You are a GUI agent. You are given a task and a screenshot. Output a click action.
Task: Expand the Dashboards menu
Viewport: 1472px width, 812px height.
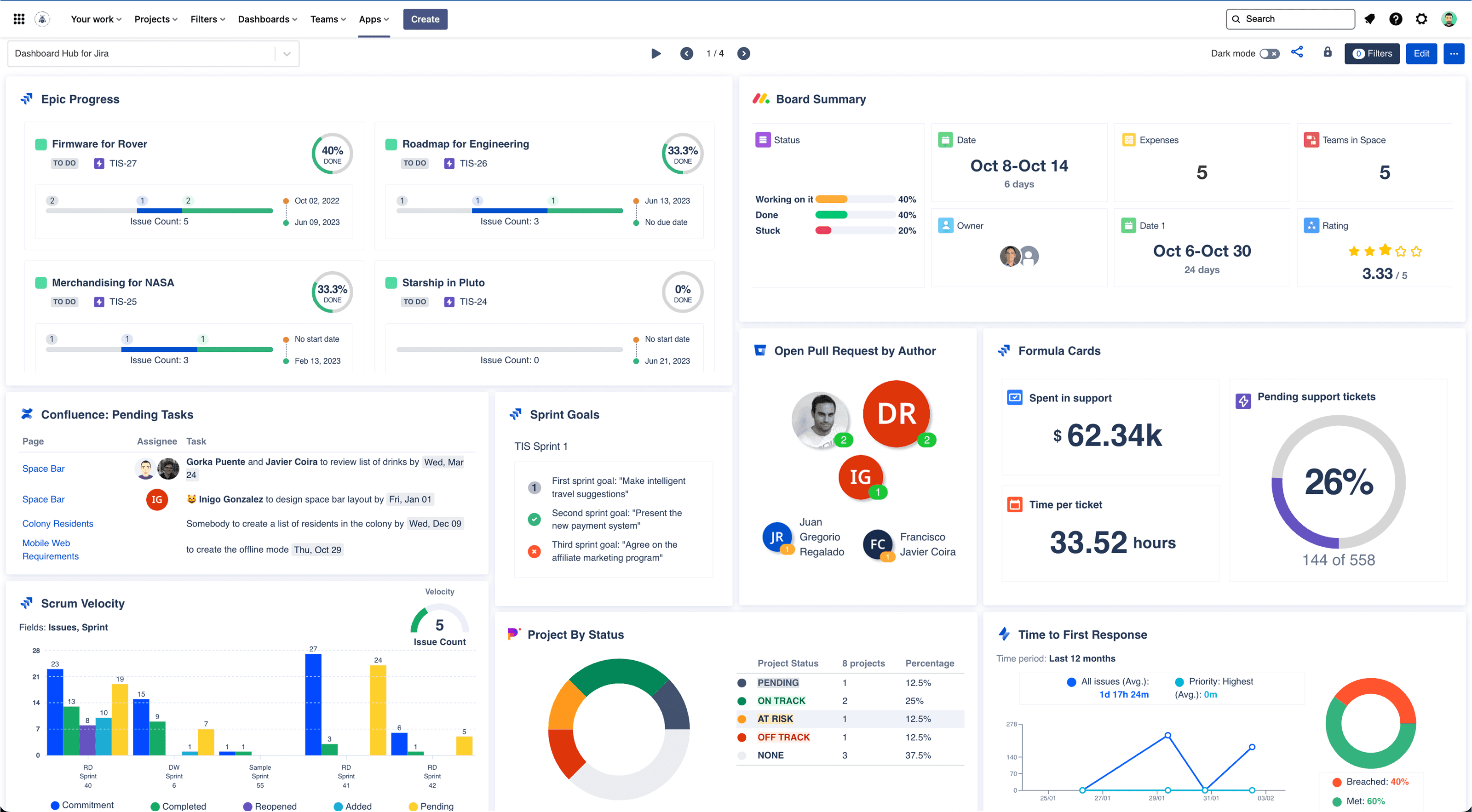[267, 19]
